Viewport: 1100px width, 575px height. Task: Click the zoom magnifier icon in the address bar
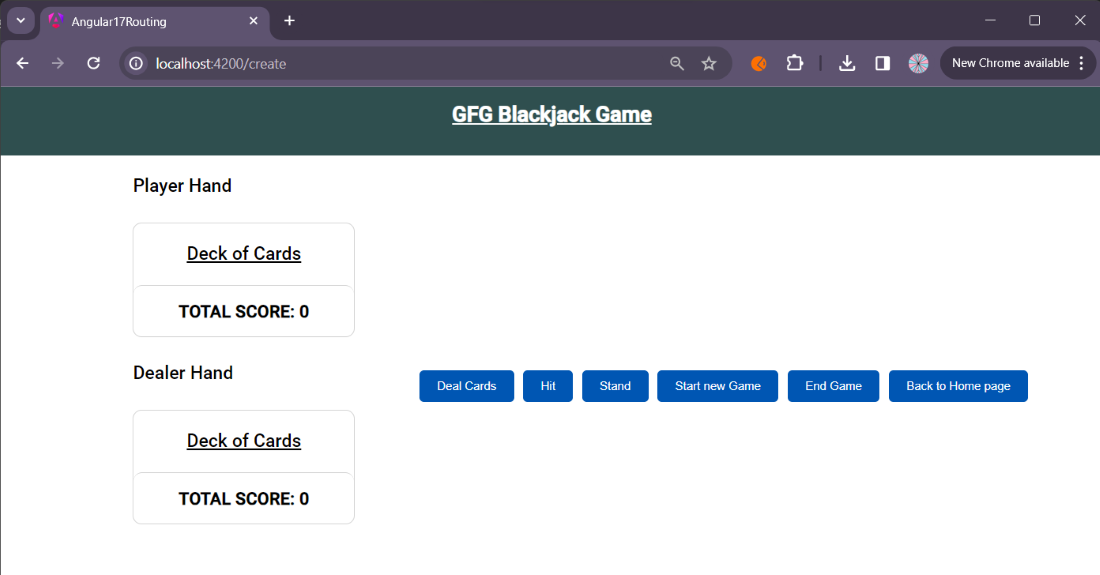[x=676, y=64]
